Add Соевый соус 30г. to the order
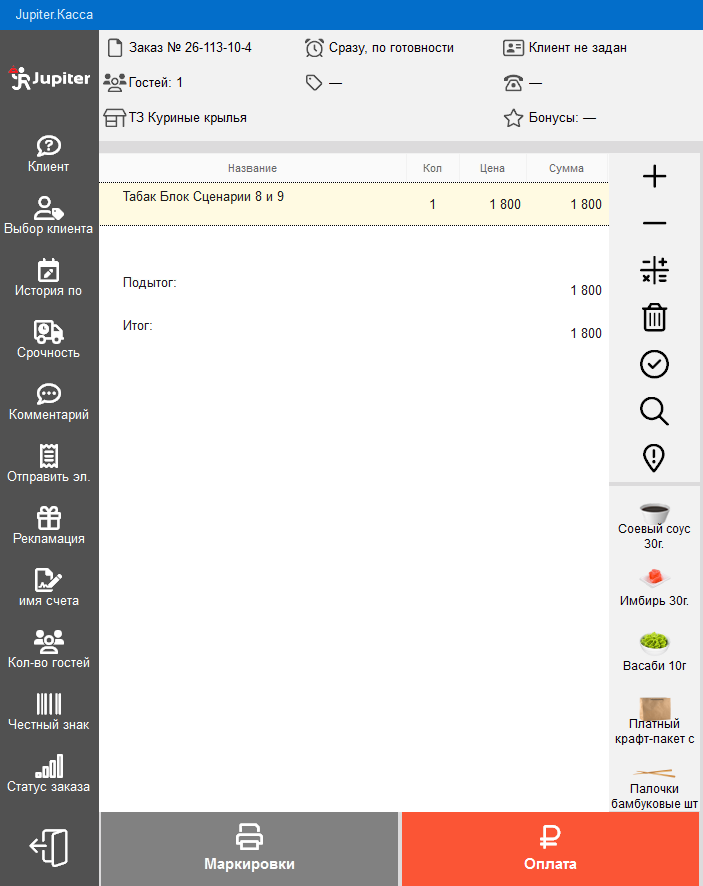Image resolution: width=703 pixels, height=886 pixels. click(x=654, y=525)
